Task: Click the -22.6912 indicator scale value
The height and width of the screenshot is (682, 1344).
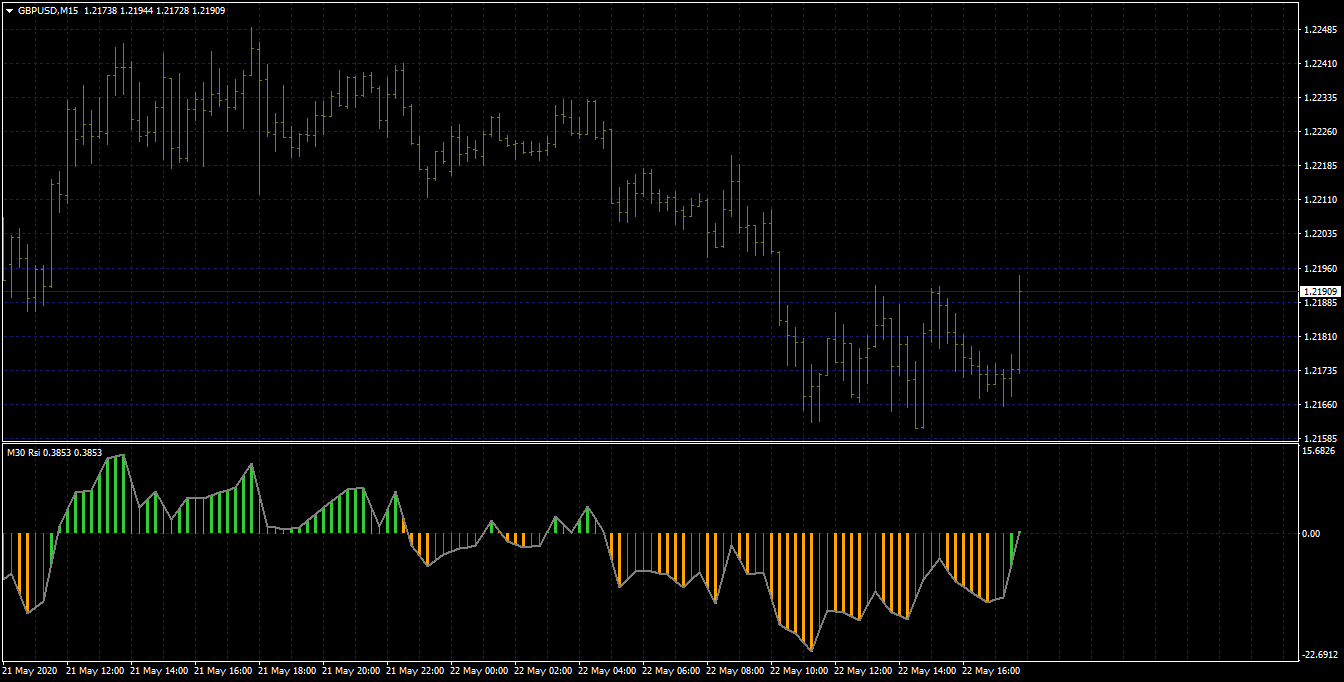Action: (1320, 656)
